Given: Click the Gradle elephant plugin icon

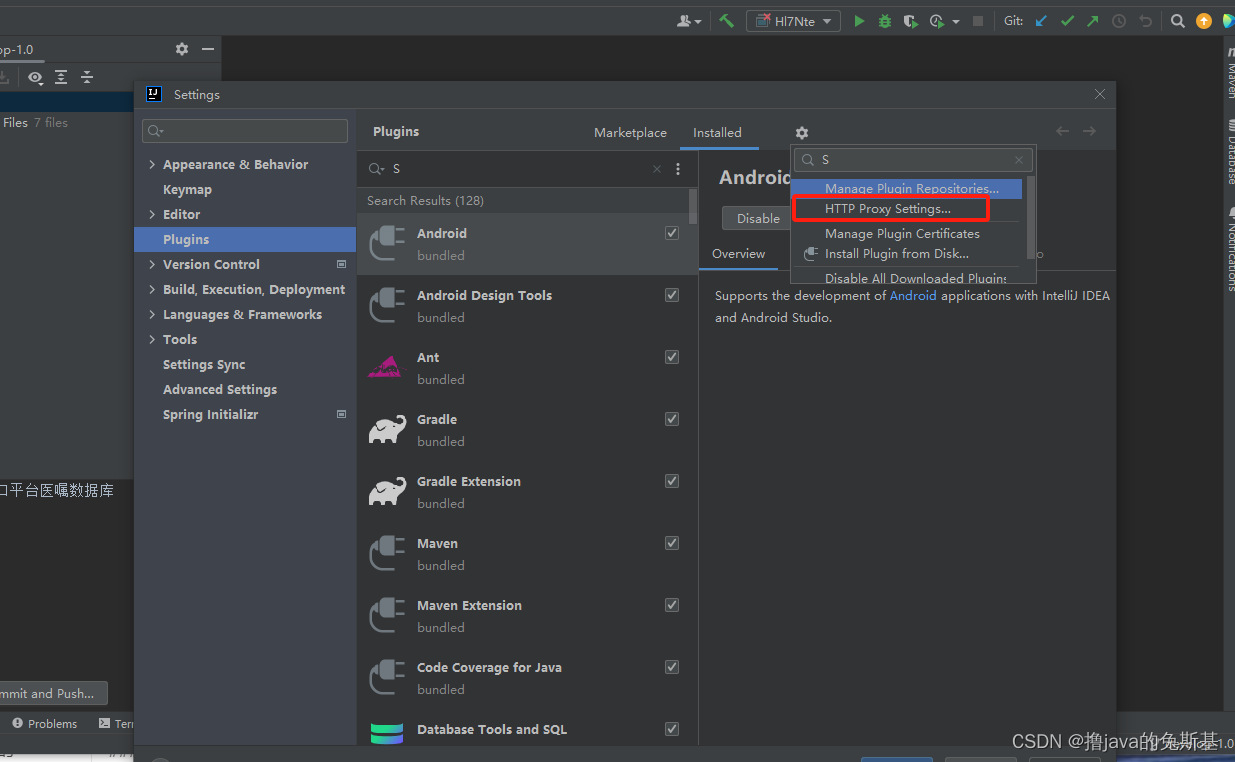Looking at the screenshot, I should tap(387, 430).
